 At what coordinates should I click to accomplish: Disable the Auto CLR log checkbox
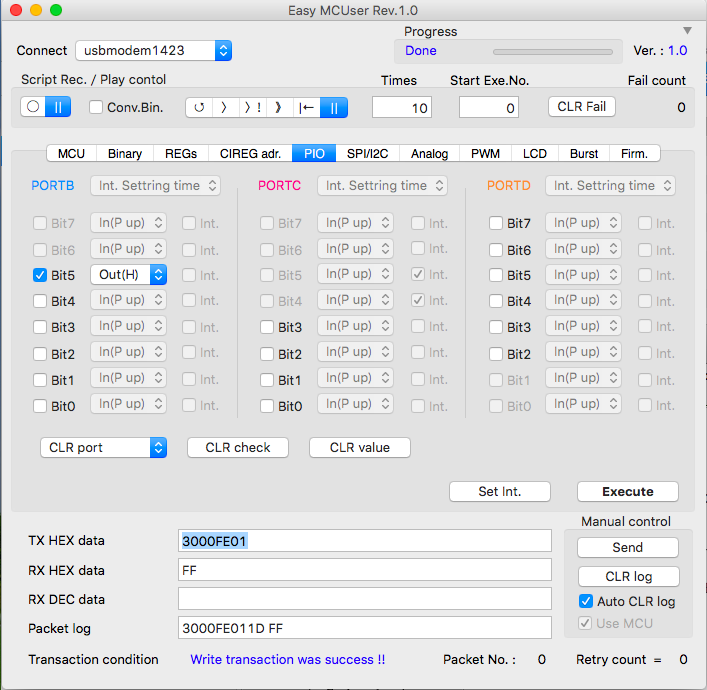click(x=586, y=601)
